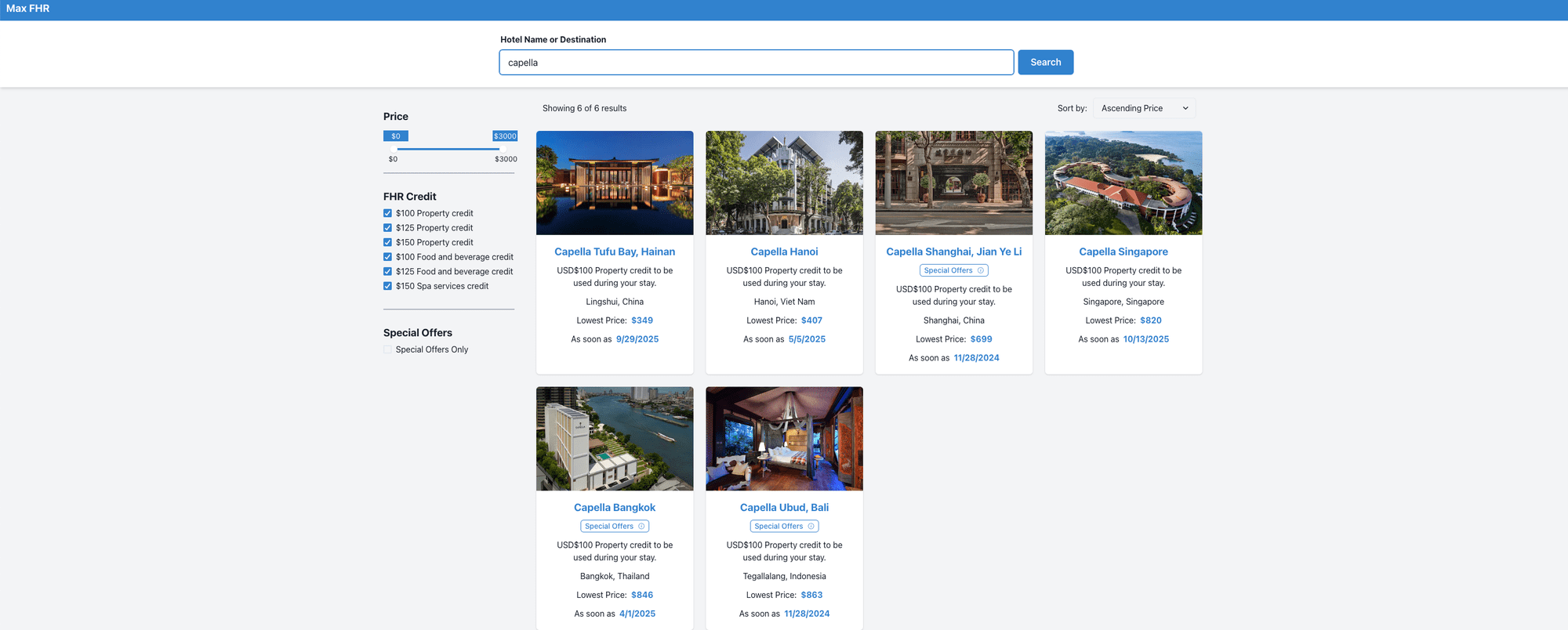
Task: Click the Special Offers badge on Capella Bangkok
Action: [x=615, y=527]
